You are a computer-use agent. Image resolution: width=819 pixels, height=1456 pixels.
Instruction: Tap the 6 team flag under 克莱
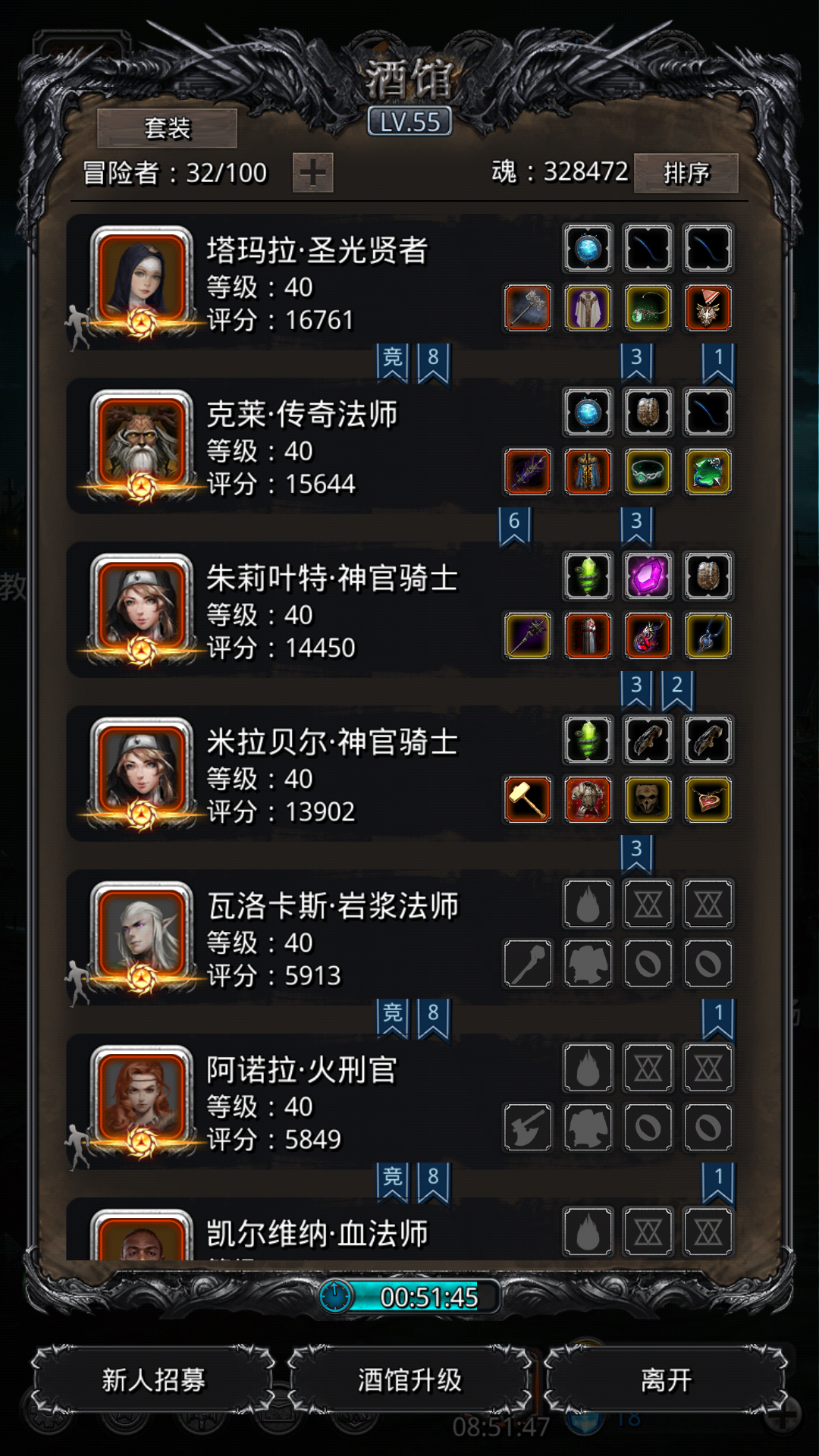(514, 526)
